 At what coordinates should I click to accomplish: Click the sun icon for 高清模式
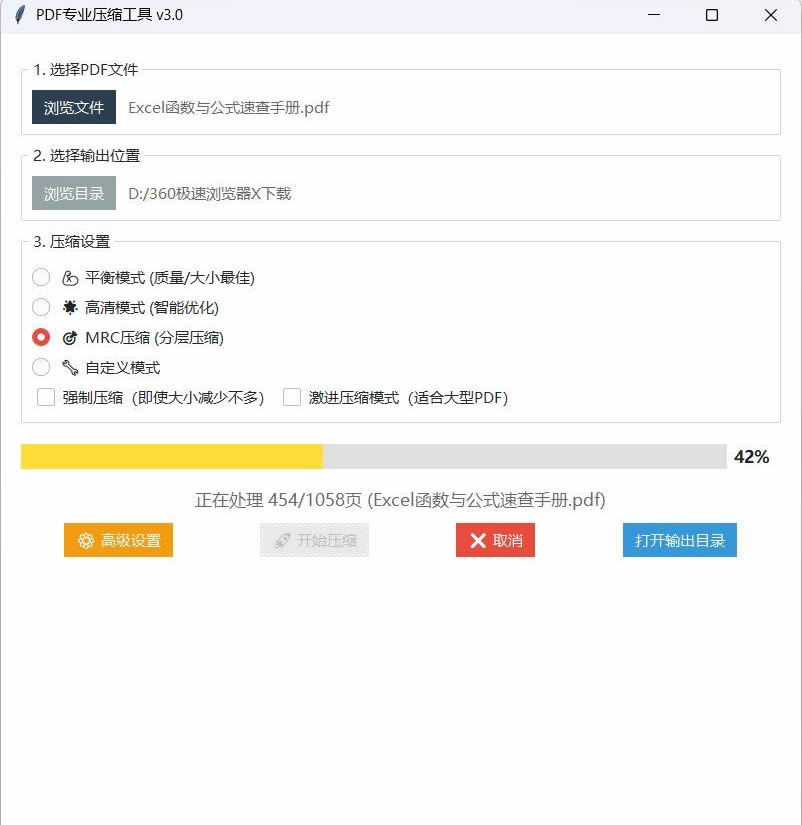pos(68,307)
